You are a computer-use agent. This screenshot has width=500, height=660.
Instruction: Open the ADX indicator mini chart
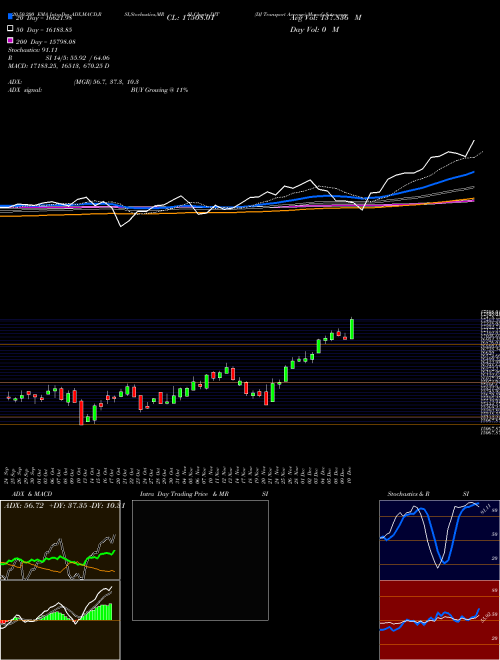pyautogui.click(x=60, y=540)
